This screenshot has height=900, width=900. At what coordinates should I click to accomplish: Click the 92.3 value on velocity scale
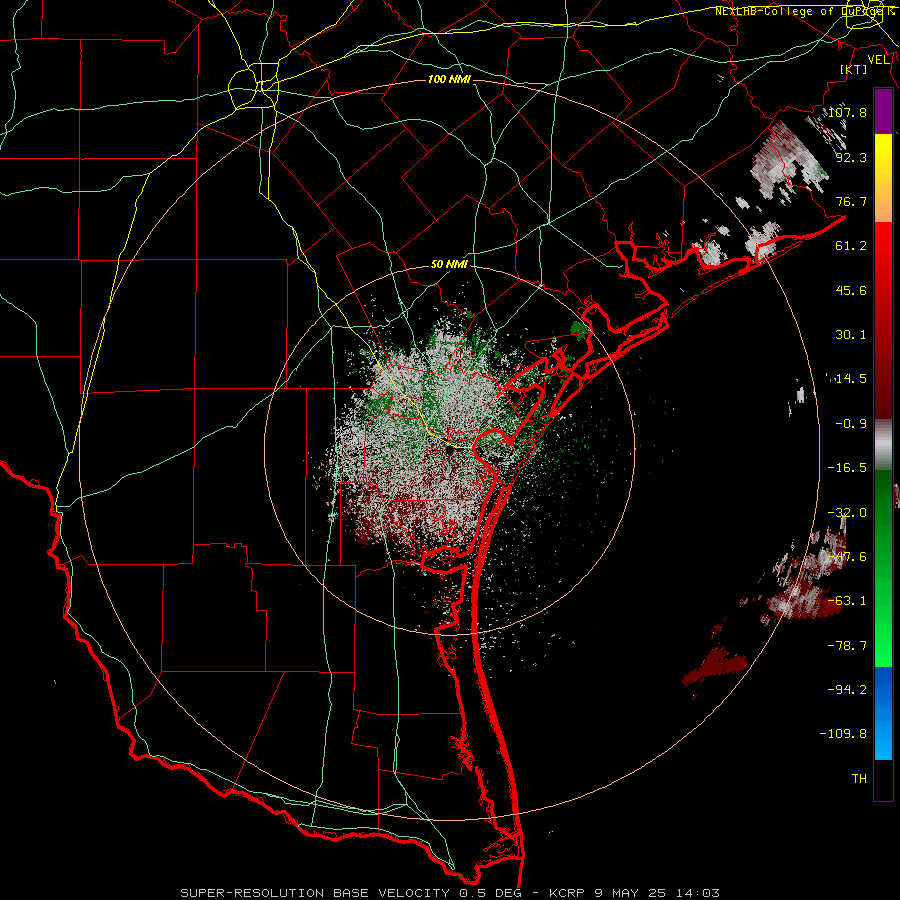click(851, 157)
